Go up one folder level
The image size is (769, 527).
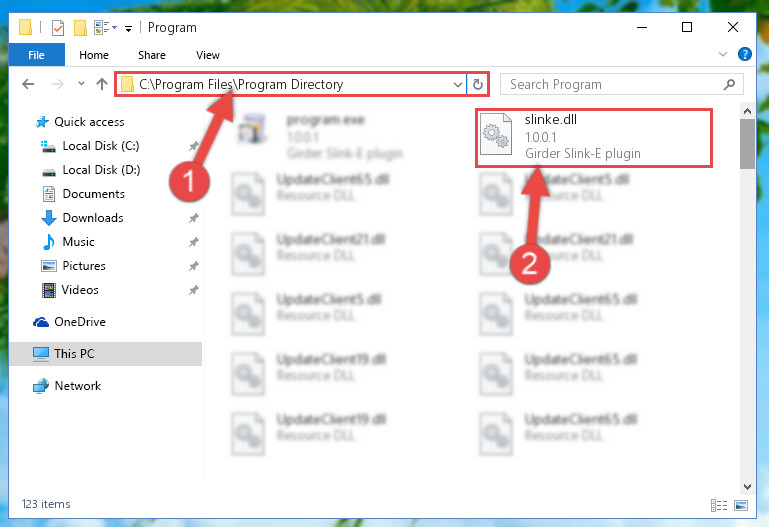point(102,84)
